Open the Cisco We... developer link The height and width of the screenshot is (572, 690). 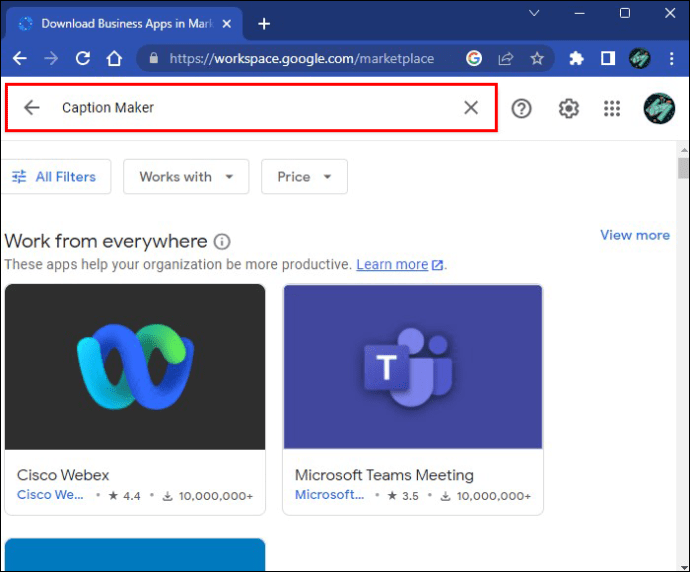tap(50, 495)
